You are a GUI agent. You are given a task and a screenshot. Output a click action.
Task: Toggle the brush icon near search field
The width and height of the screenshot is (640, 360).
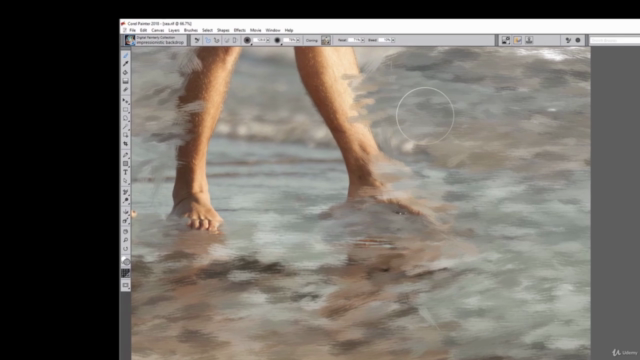(568, 40)
